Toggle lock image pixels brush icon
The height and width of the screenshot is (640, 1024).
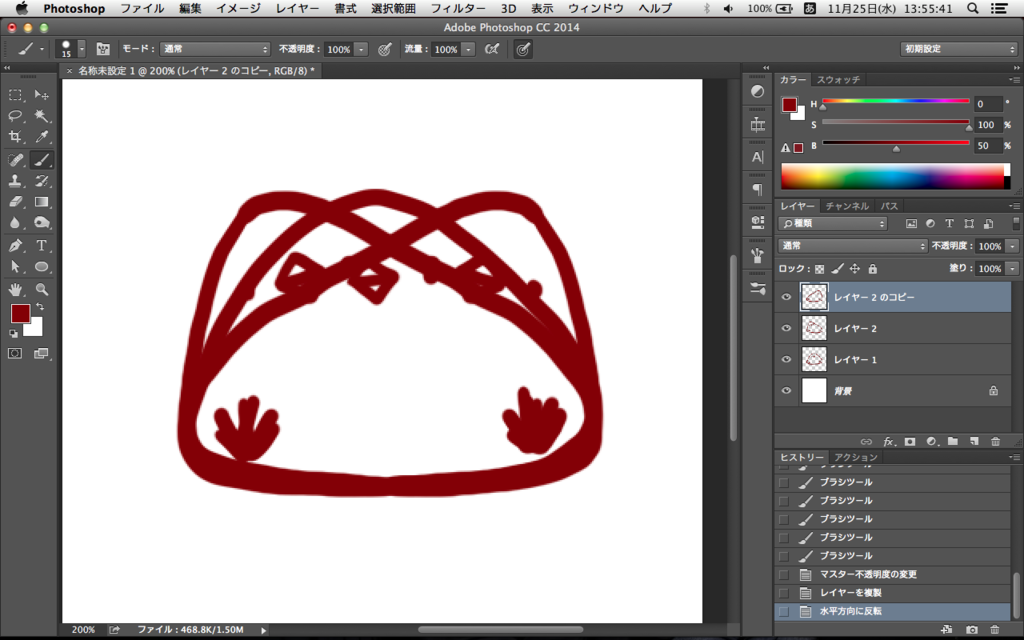[x=837, y=269]
